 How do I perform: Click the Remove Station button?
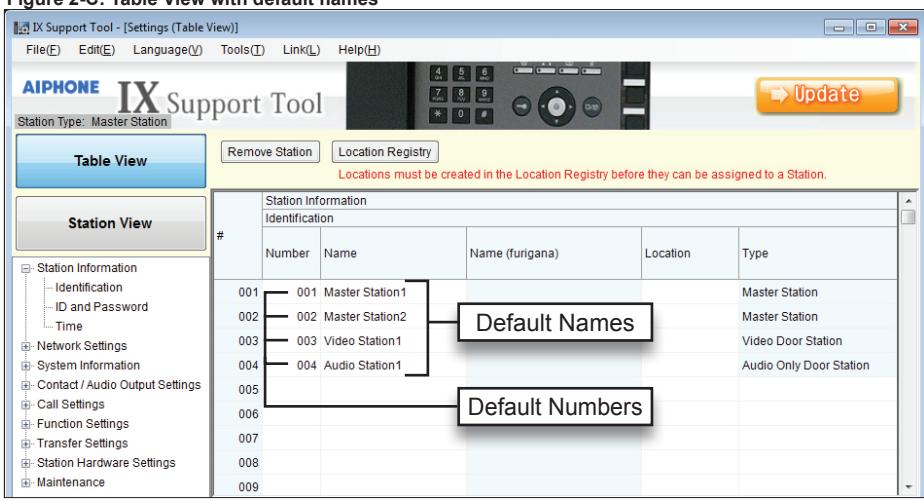pos(270,152)
